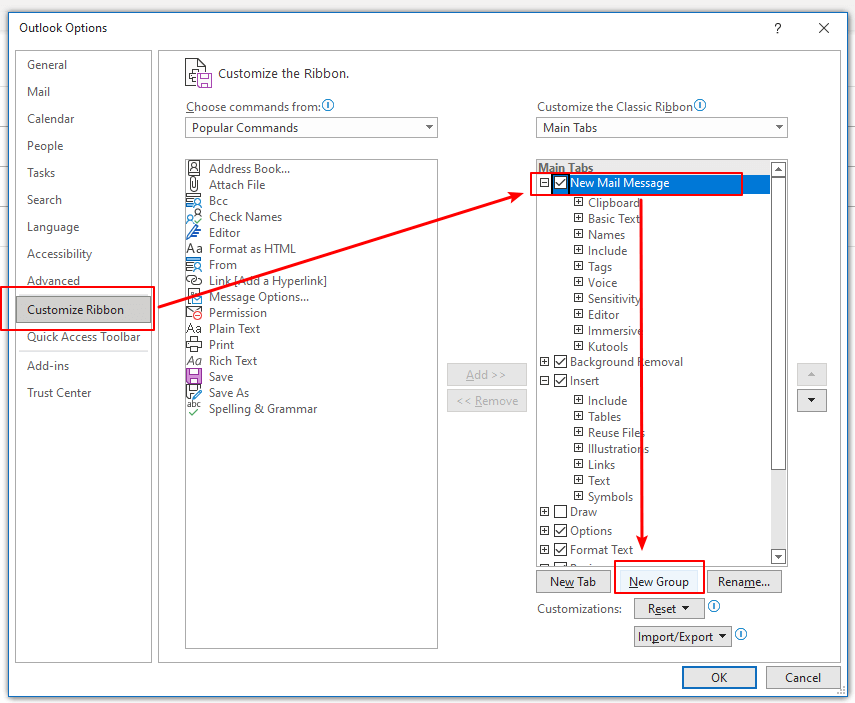Click the Check Names icon
The image size is (855, 703).
coord(195,217)
